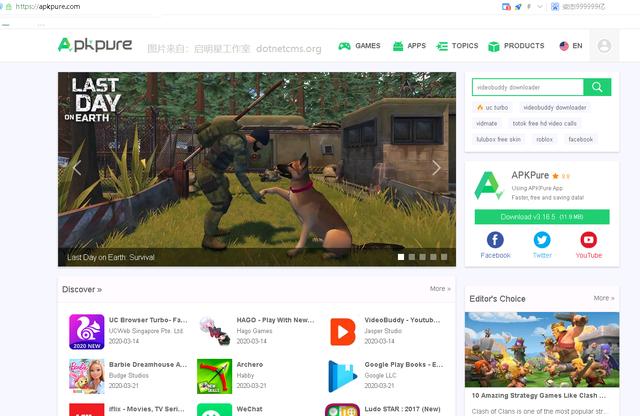Select the first carousel indicator dot
This screenshot has height=416, width=640.
pos(401,257)
